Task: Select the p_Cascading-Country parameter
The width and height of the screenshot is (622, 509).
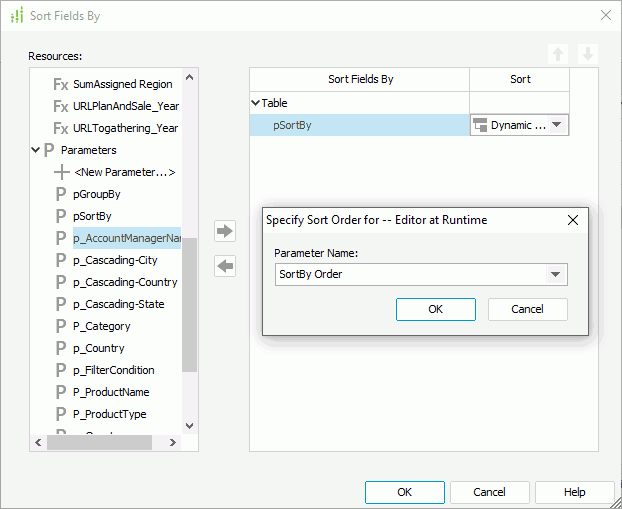Action: pos(125,282)
